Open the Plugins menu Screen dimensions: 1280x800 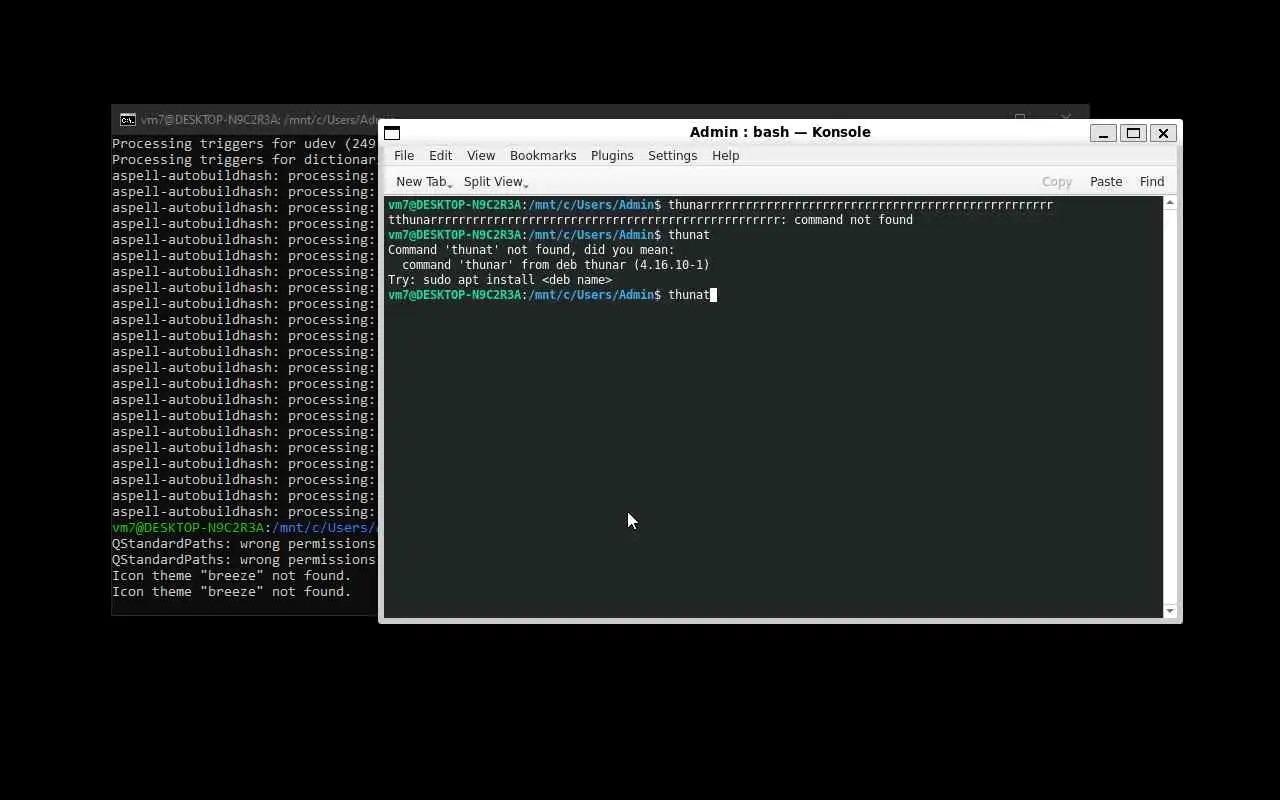612,156
